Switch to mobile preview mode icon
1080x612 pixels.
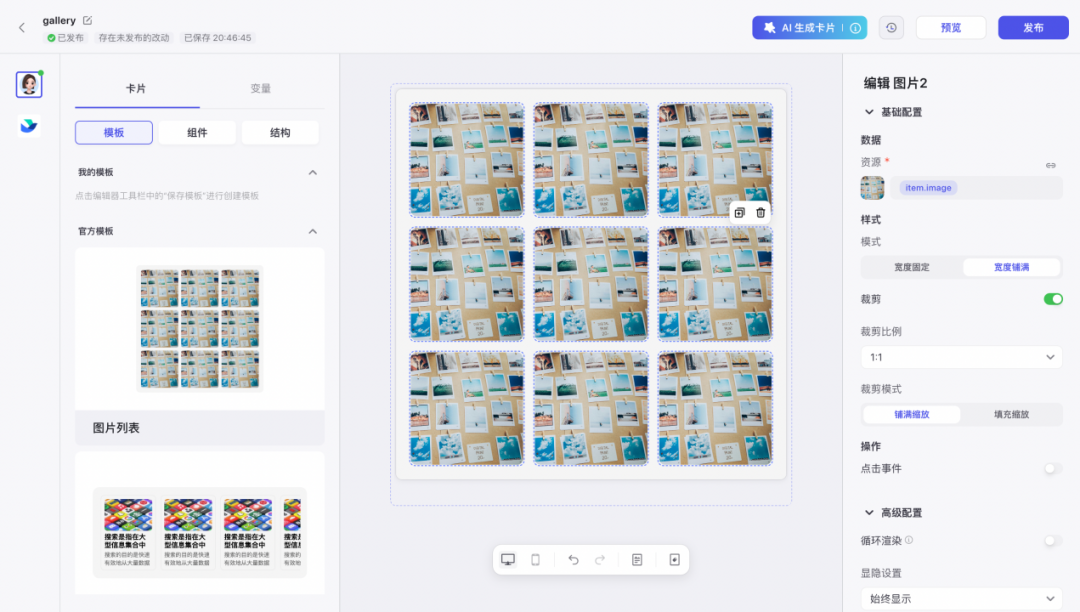535,560
